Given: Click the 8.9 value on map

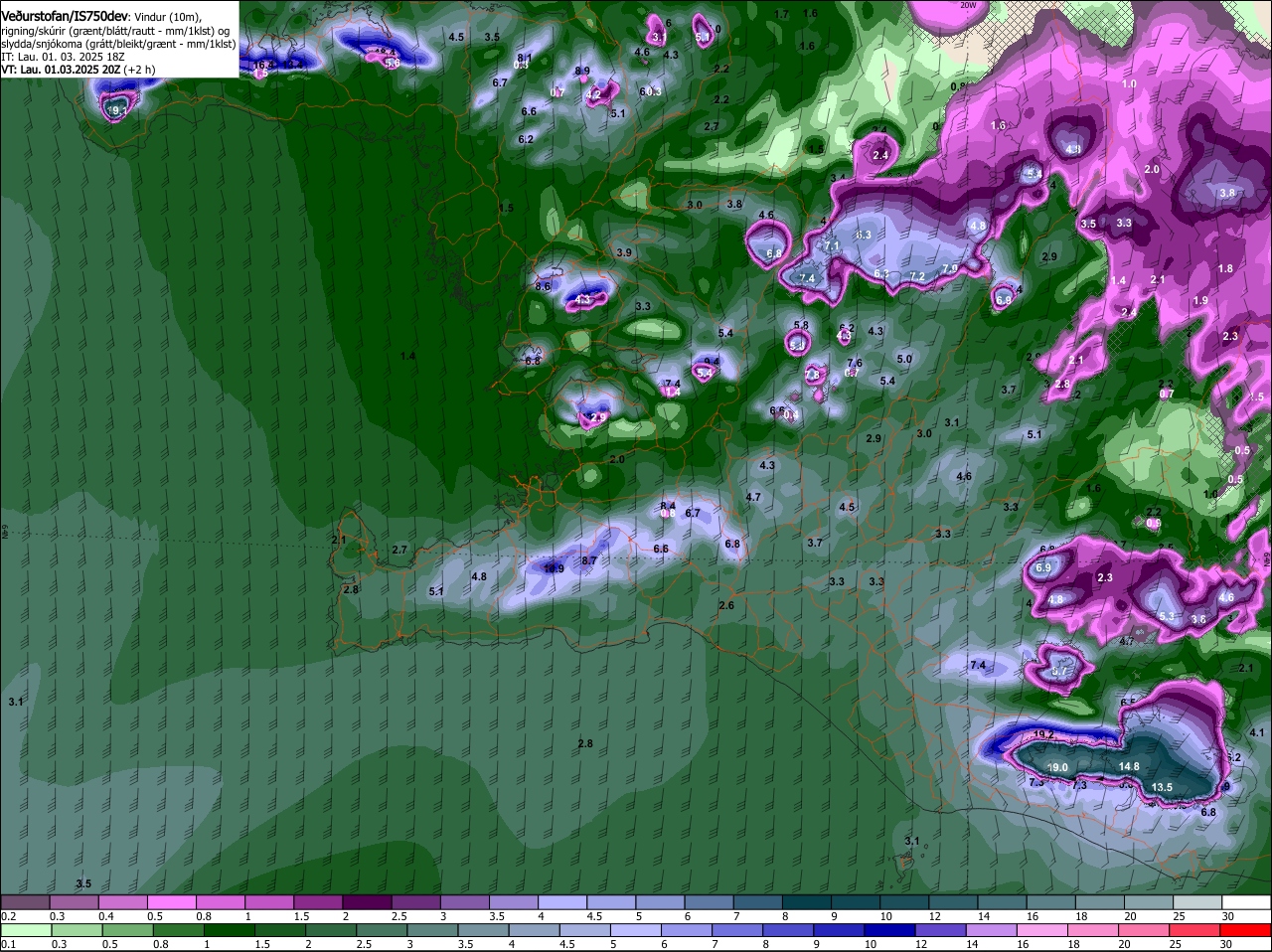Looking at the screenshot, I should (583, 72).
